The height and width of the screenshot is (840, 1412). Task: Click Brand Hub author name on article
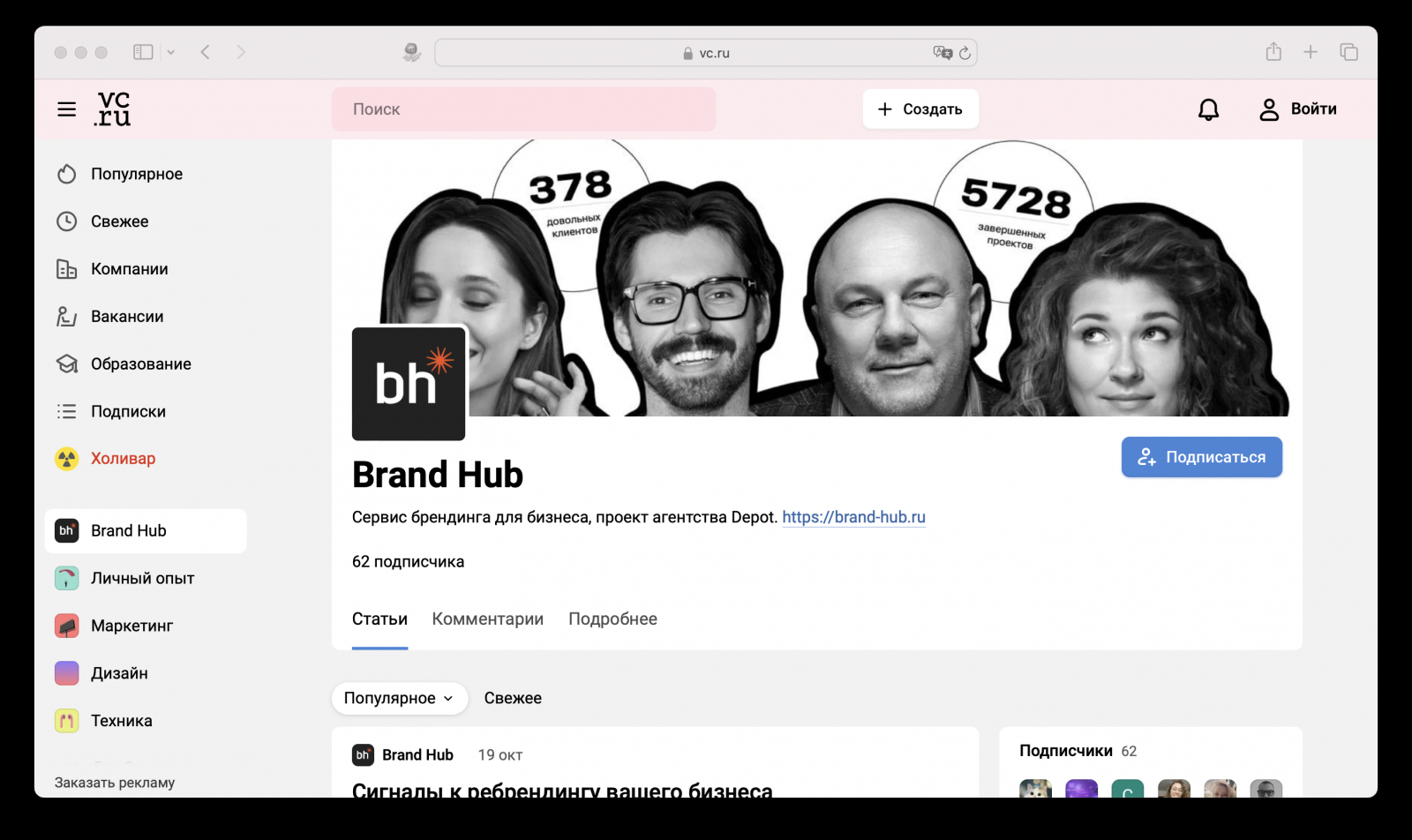[x=417, y=755]
